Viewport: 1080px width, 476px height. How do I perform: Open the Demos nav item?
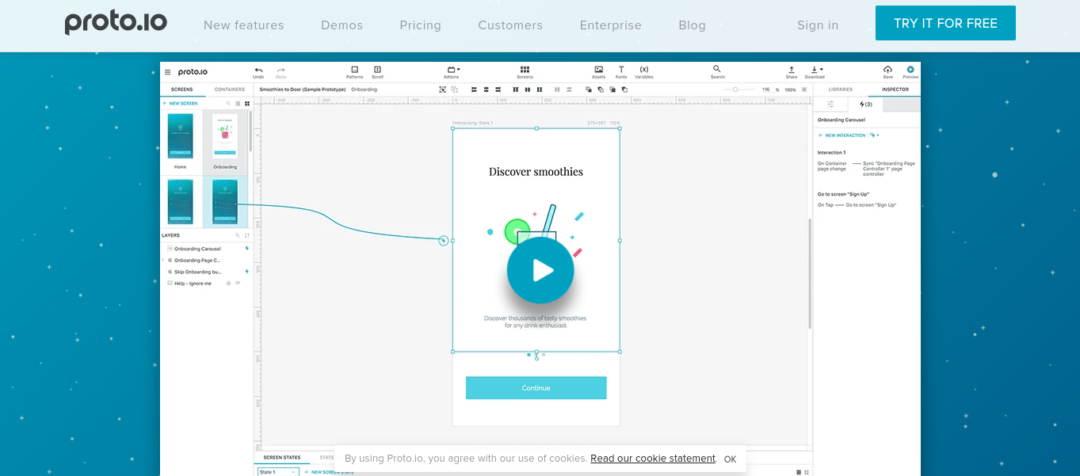tap(342, 25)
